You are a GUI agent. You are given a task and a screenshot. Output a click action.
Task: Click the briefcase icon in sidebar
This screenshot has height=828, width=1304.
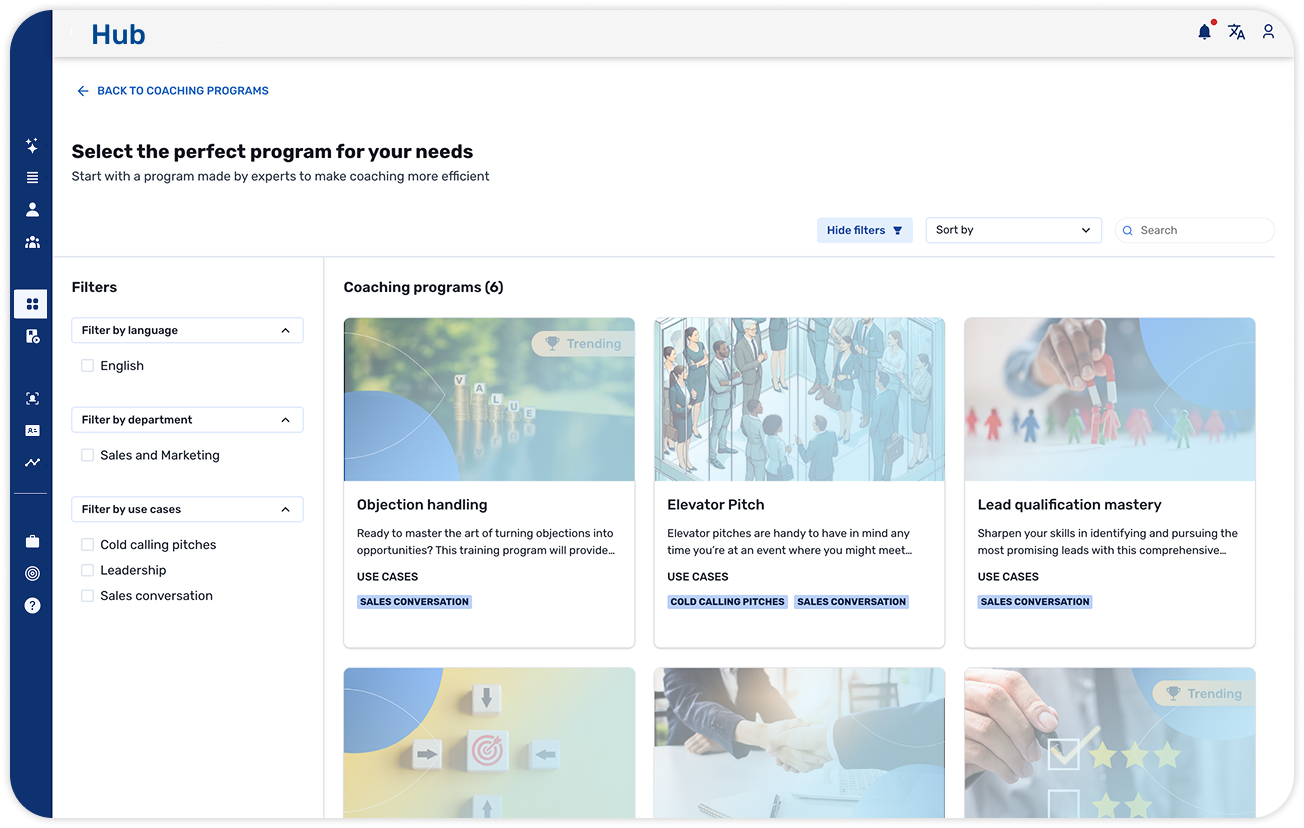[x=32, y=541]
